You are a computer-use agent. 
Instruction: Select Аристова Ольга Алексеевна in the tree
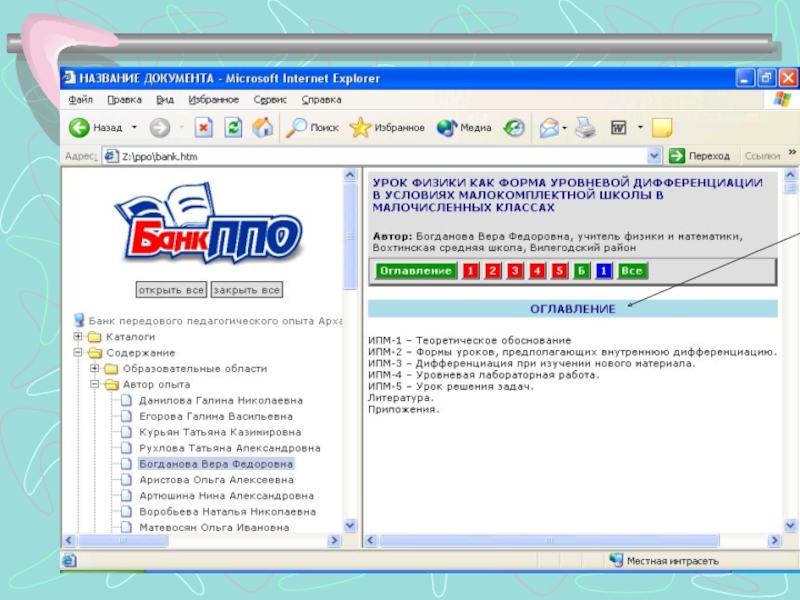point(216,480)
